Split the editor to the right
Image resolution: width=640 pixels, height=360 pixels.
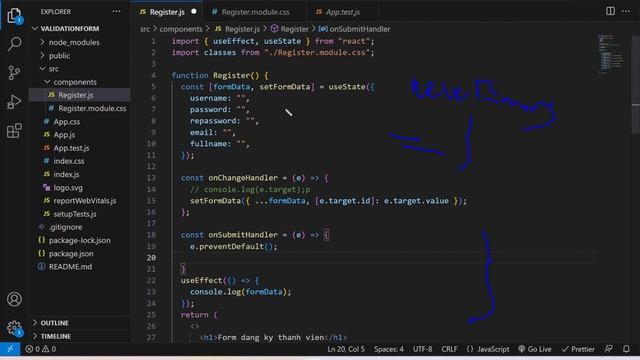point(610,11)
